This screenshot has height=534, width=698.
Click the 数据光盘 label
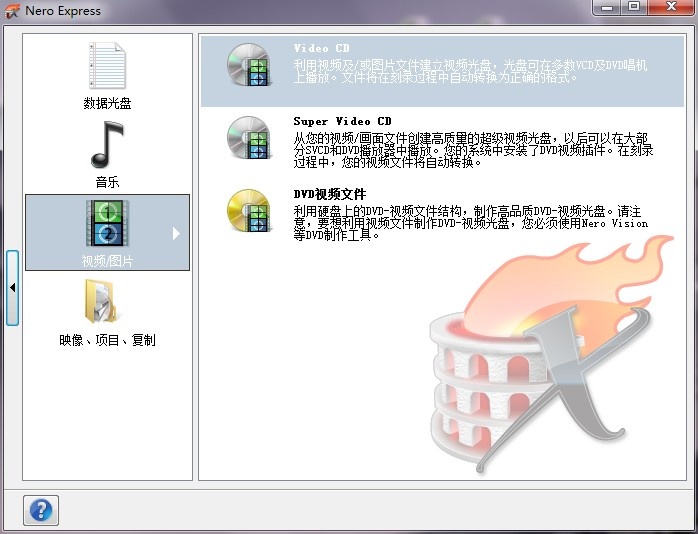point(107,103)
